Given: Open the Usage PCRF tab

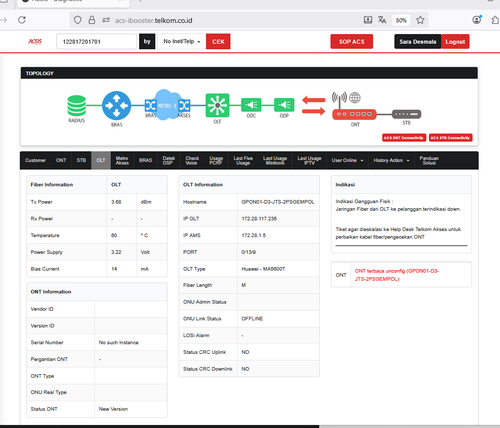Looking at the screenshot, I should pyautogui.click(x=216, y=160).
